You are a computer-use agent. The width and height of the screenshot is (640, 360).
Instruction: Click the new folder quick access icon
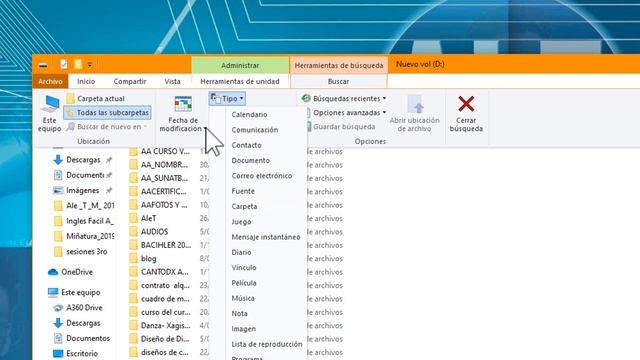pyautogui.click(x=78, y=64)
